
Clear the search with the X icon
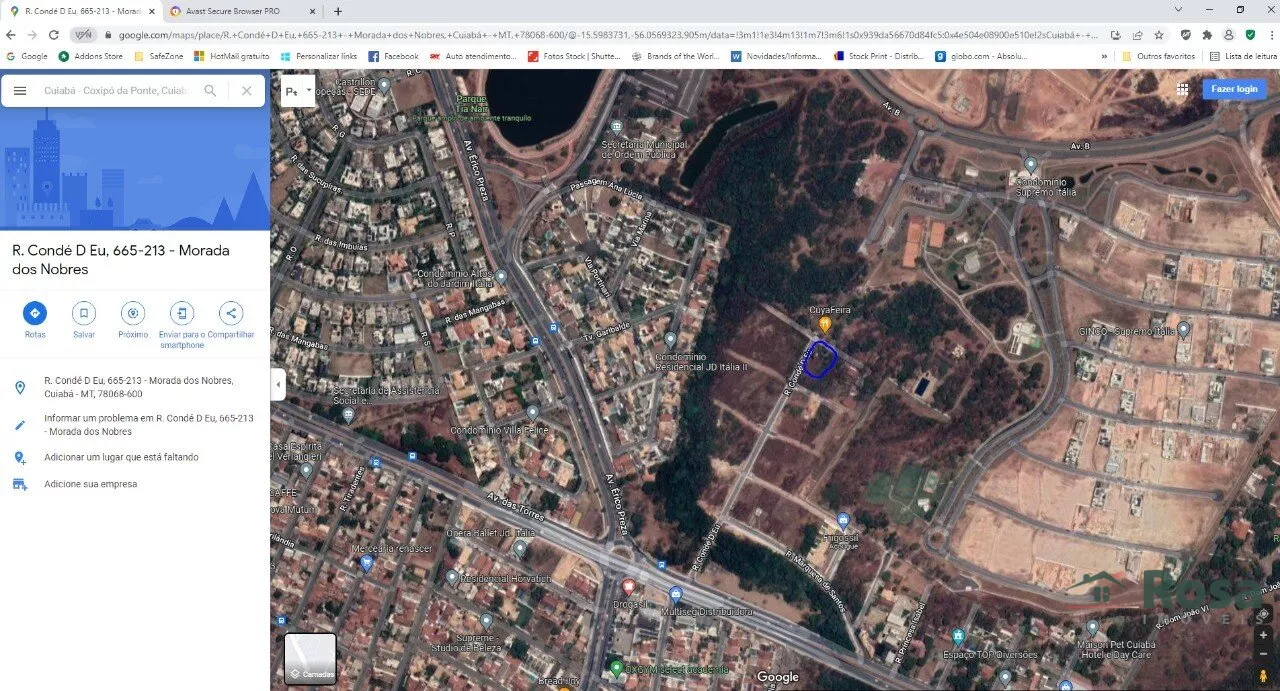pos(247,91)
